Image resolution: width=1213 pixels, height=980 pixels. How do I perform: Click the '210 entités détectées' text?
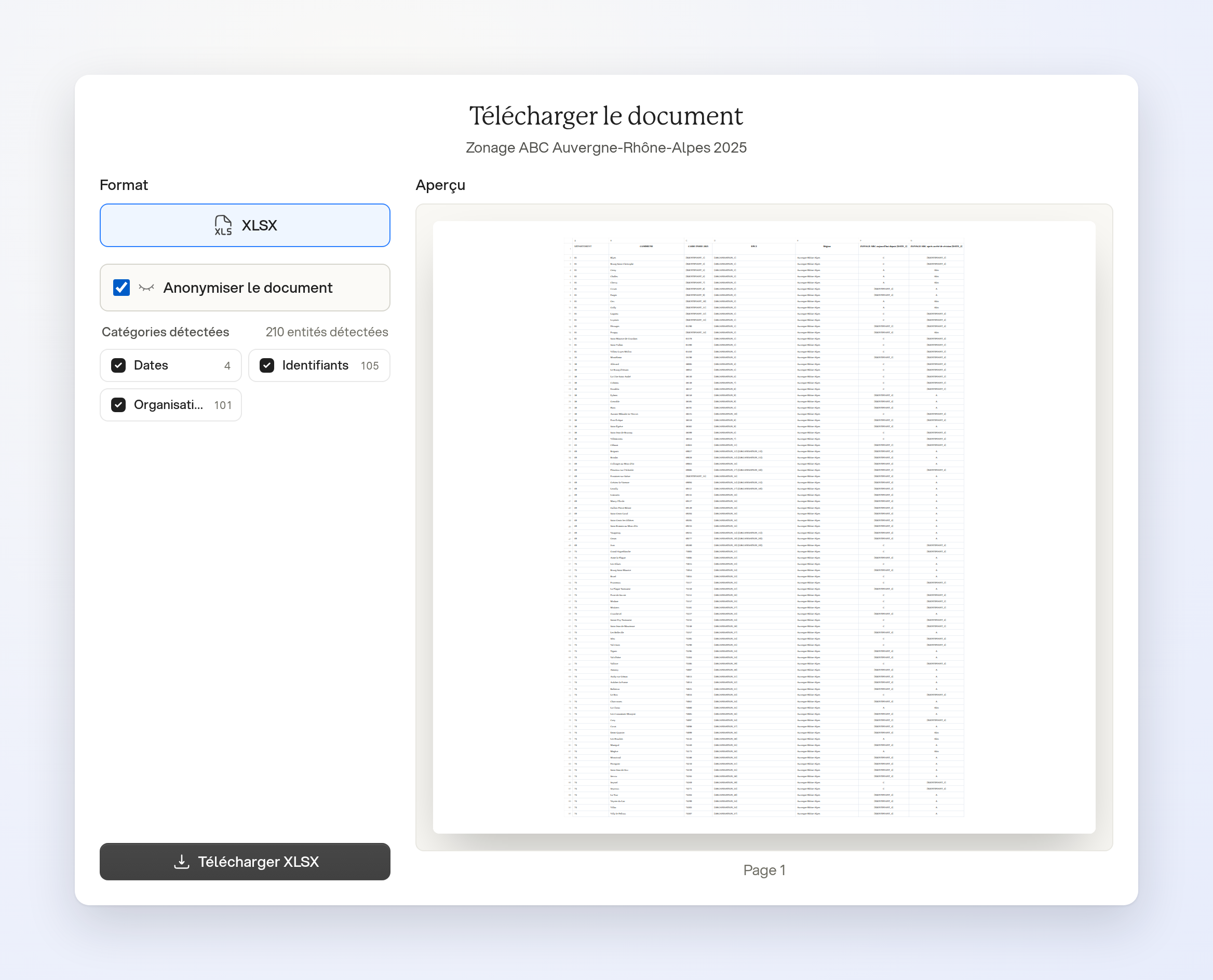[x=327, y=332]
